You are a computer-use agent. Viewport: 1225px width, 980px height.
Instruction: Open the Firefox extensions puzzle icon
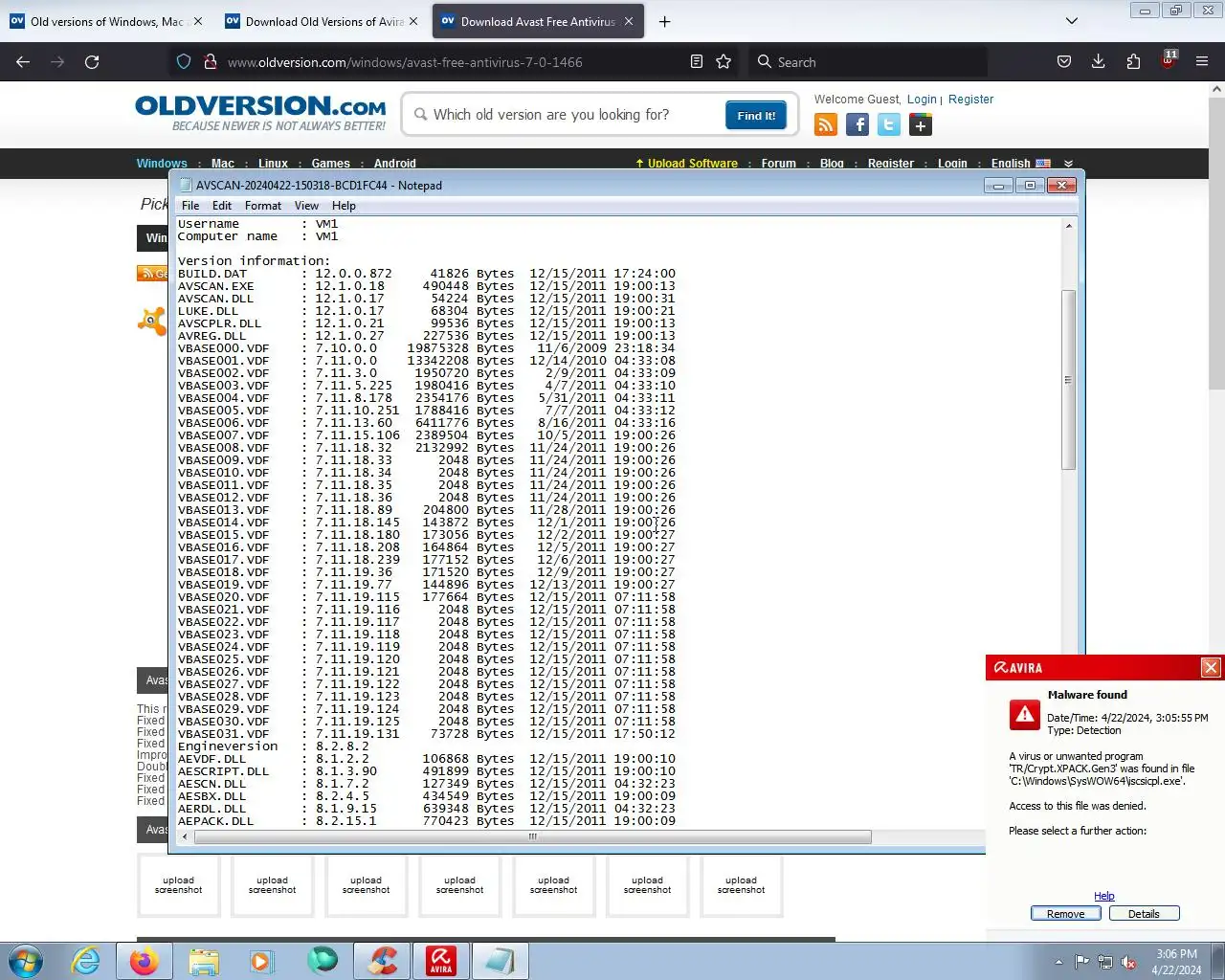(x=1133, y=61)
